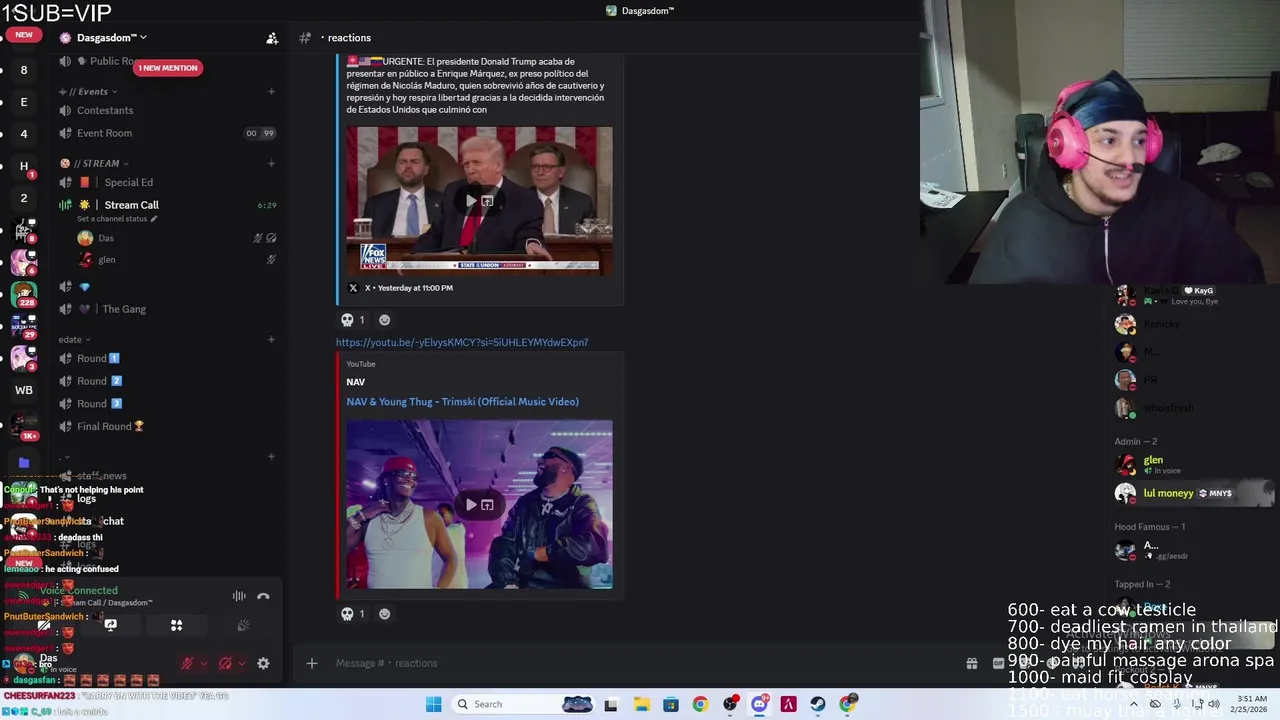Add a channel to the Events category

pyautogui.click(x=271, y=92)
